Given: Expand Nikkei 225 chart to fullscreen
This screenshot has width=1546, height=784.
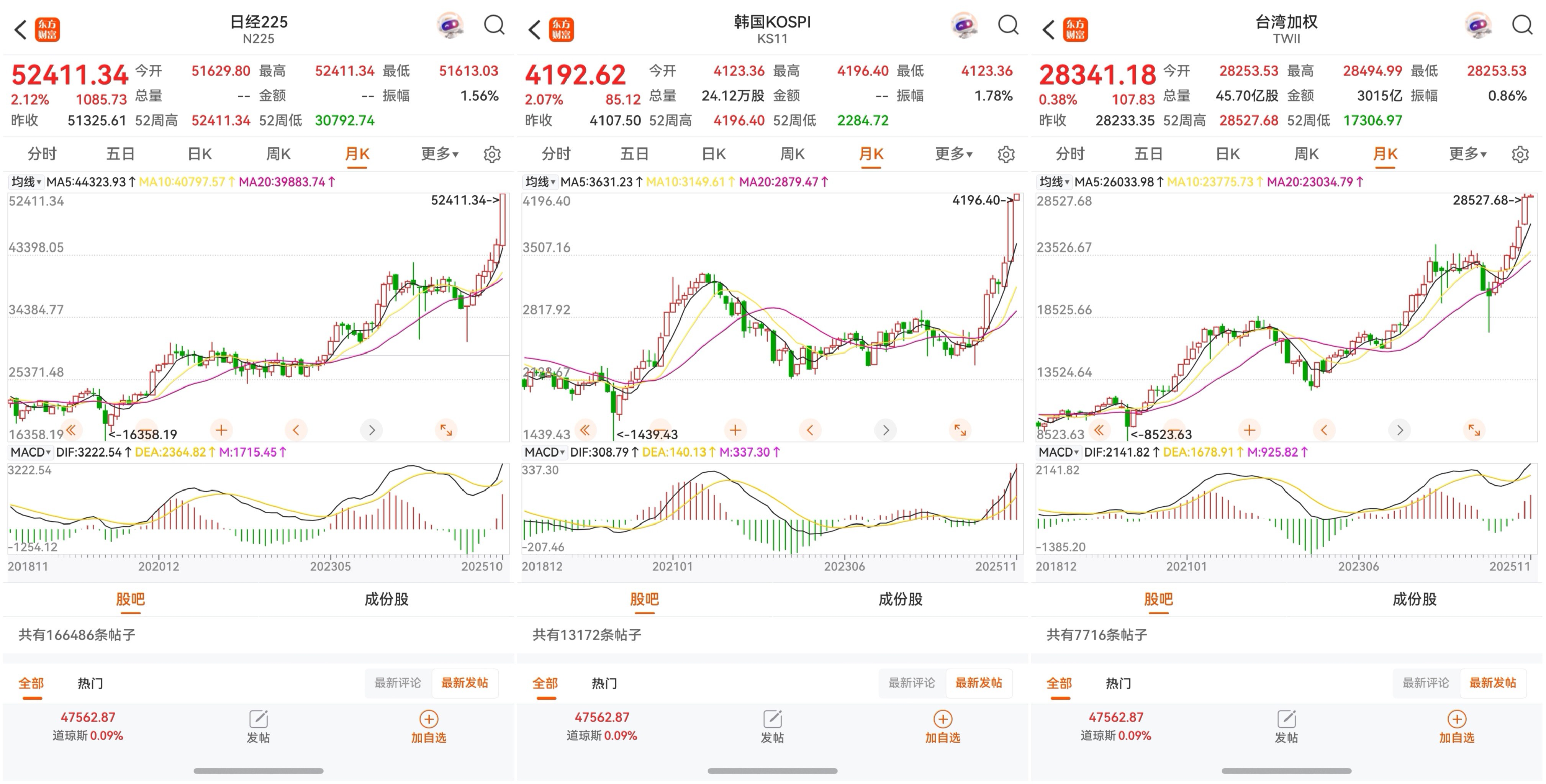Looking at the screenshot, I should pyautogui.click(x=446, y=430).
